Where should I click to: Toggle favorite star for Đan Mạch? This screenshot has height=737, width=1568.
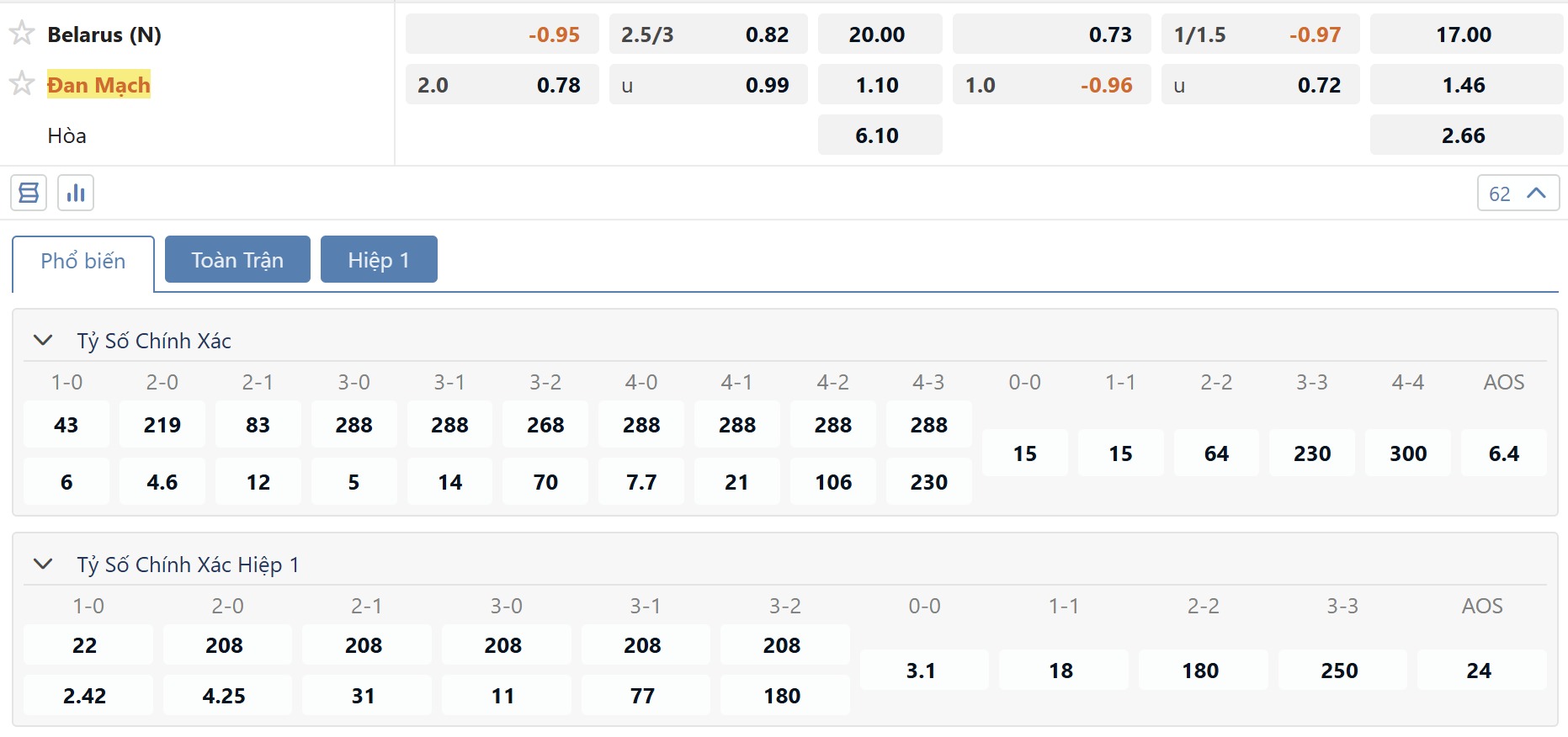point(22,84)
